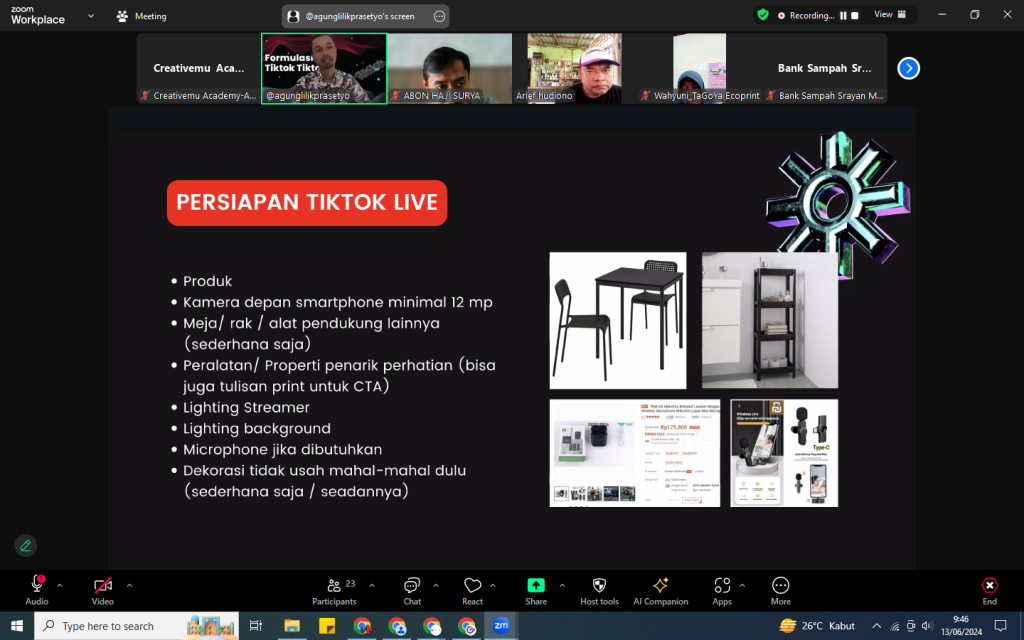
Task: Expand the React options chevron
Action: point(492,585)
